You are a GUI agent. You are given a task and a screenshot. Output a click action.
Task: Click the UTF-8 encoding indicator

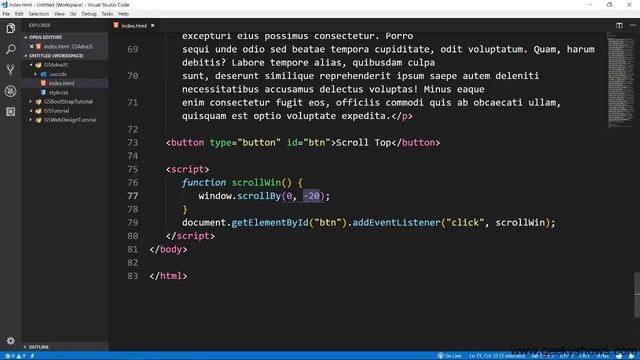click(x=567, y=356)
